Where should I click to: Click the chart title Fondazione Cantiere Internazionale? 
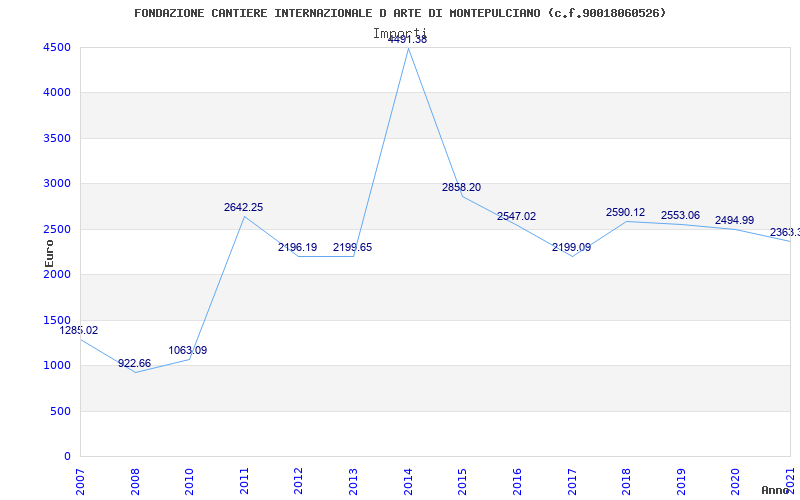[x=400, y=13]
